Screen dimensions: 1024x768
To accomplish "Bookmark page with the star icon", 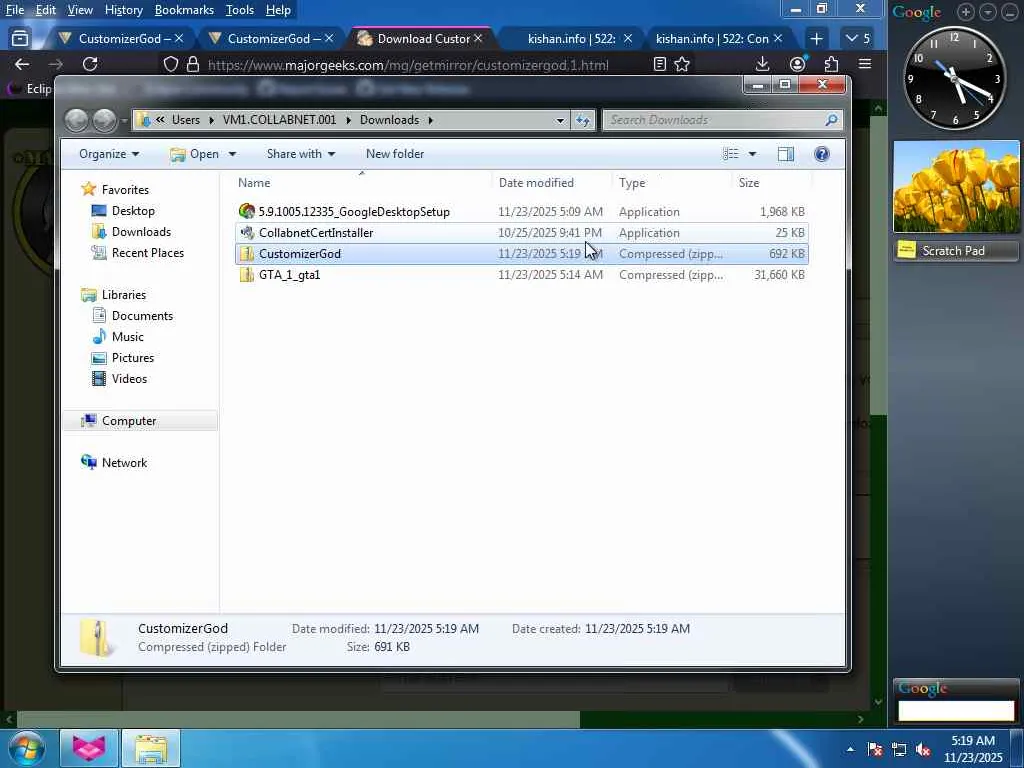I will pyautogui.click(x=682, y=64).
